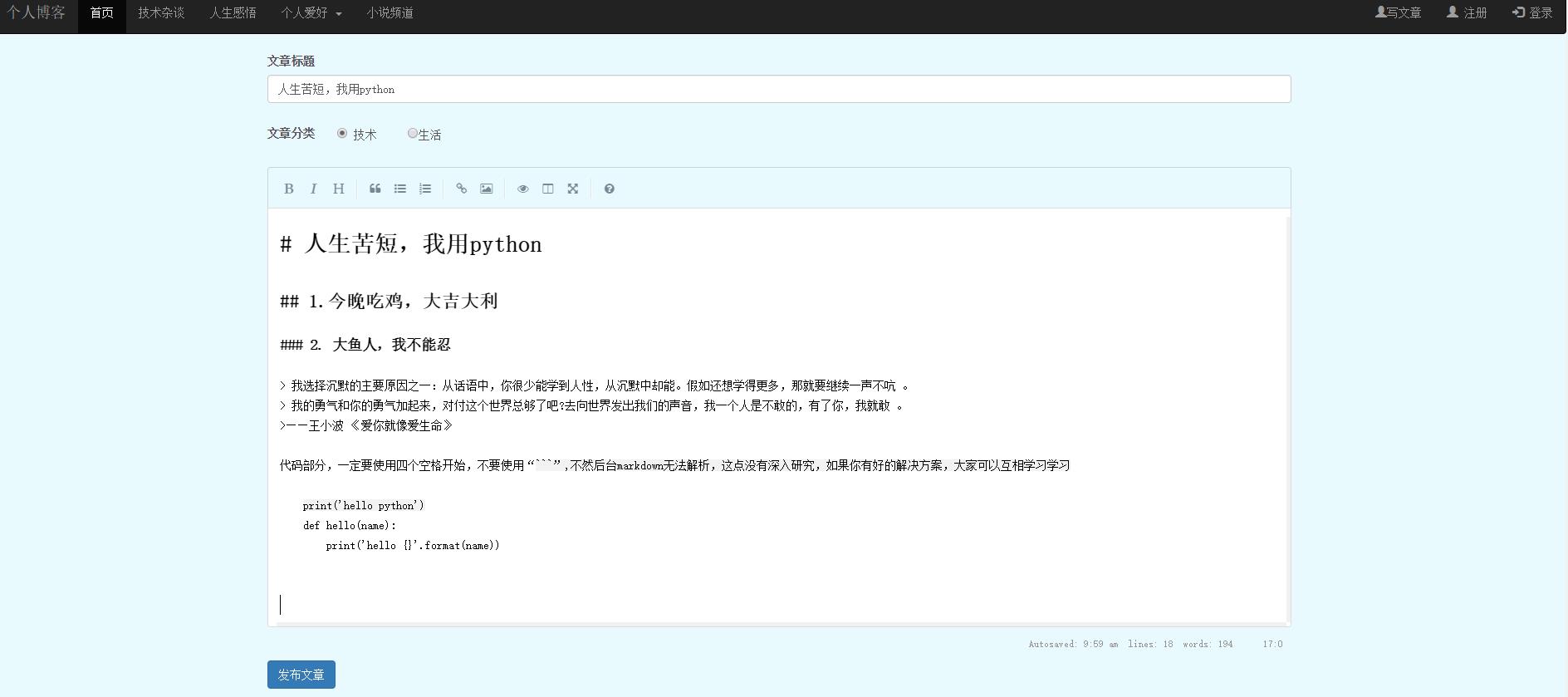This screenshot has width=1568, height=697.
Task: Click the 发布文章 publish button
Action: [301, 675]
